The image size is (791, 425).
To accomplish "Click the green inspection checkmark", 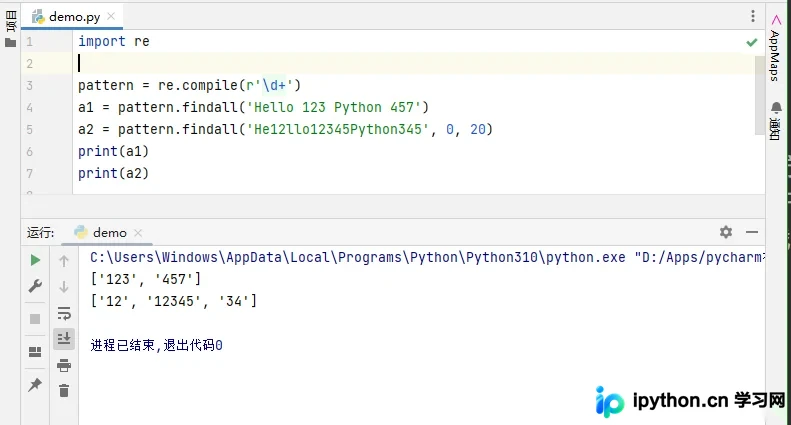I will pos(752,42).
